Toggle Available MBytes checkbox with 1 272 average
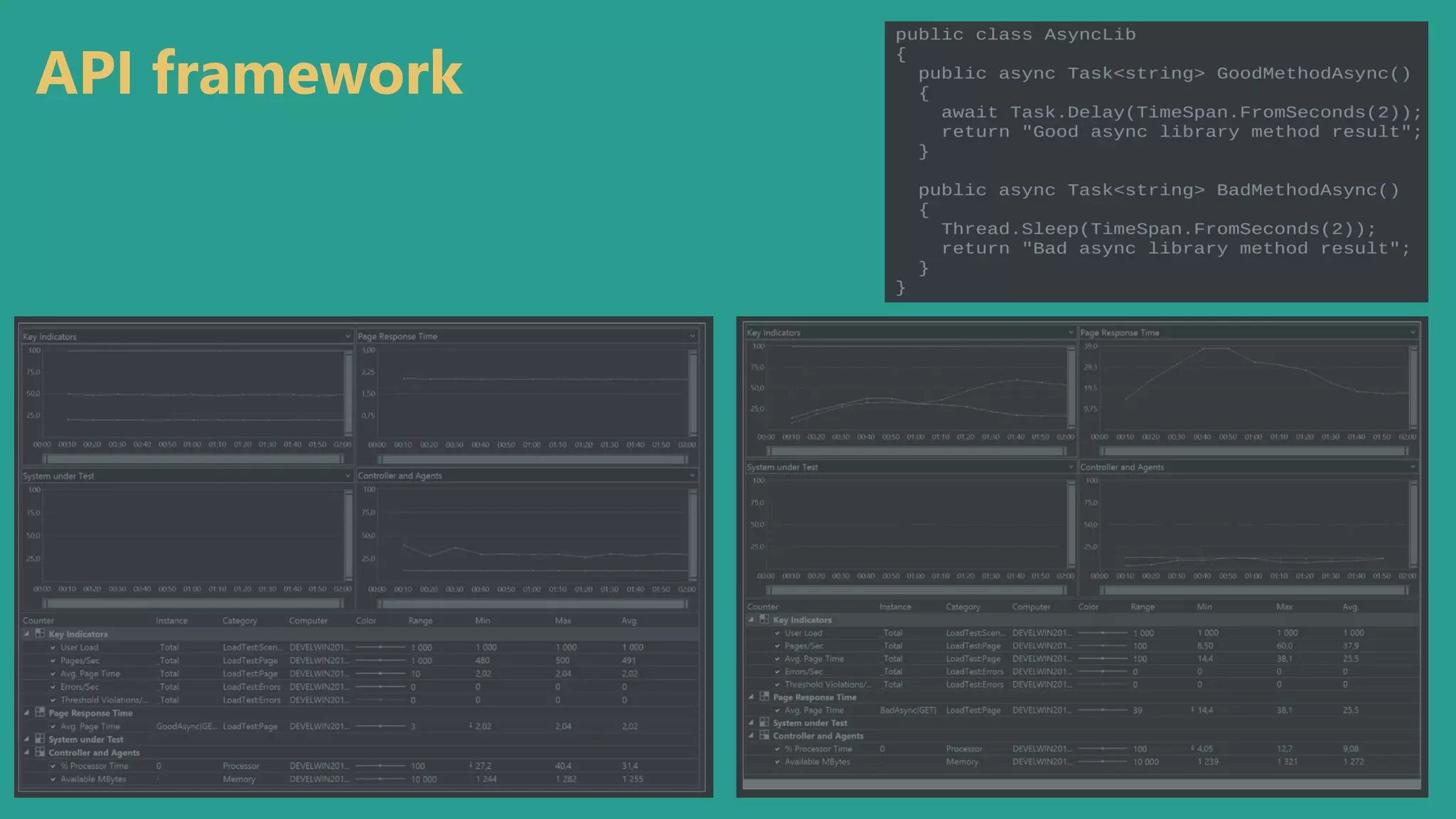The height and width of the screenshot is (819, 1456). point(777,761)
